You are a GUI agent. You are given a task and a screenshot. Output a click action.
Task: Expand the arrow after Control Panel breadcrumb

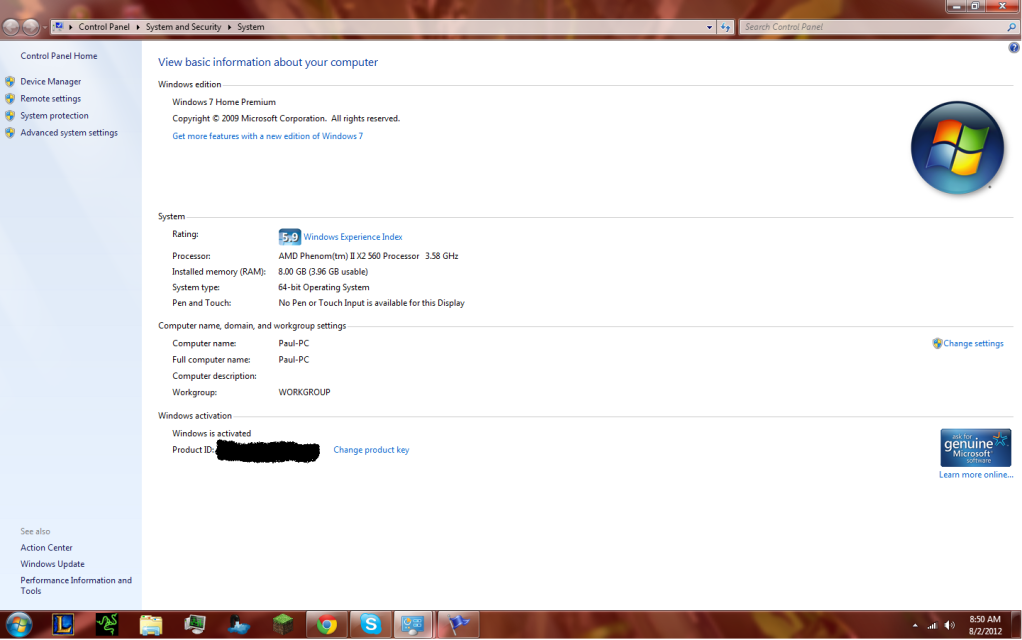(138, 27)
